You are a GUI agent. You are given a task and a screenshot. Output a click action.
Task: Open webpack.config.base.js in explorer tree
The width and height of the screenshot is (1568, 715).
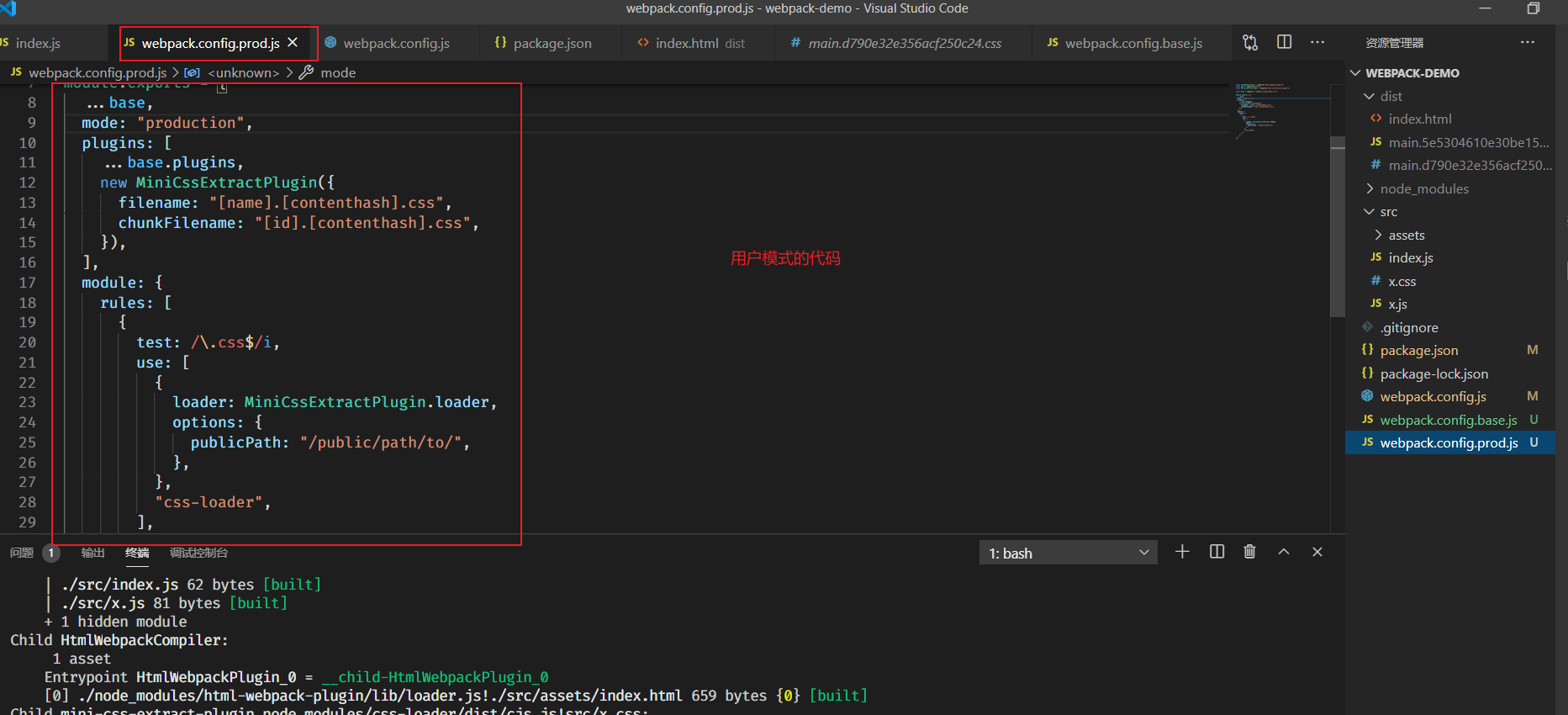[1450, 421]
